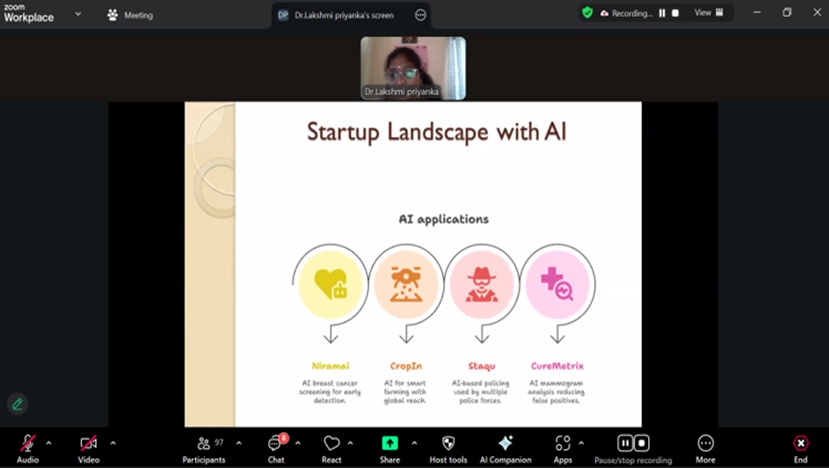Click the View button
Screen dimensions: 829x468
tap(709, 13)
